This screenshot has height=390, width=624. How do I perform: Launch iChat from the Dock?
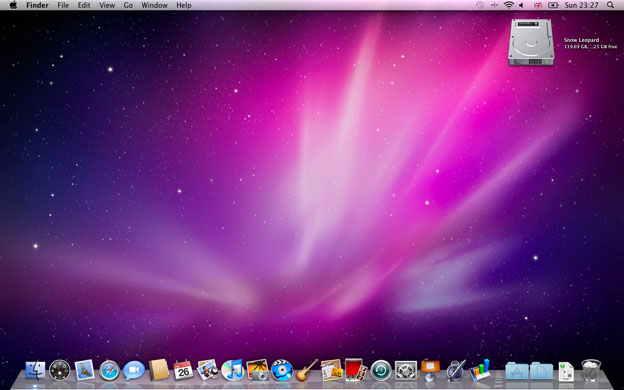coord(134,371)
